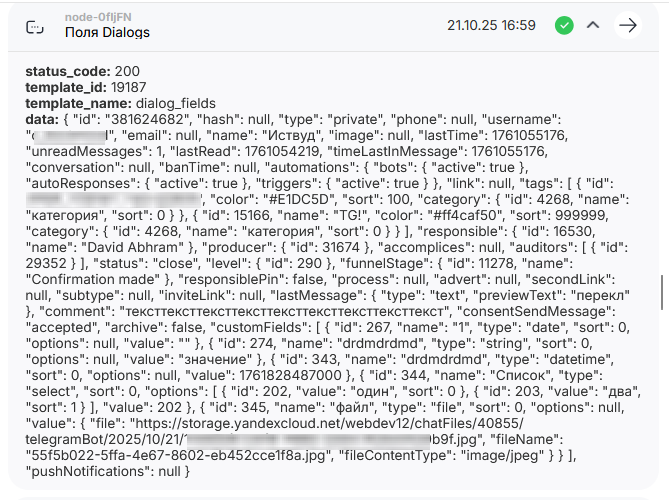Click the bold data label
This screenshot has width=669, height=500.
tap(40, 119)
